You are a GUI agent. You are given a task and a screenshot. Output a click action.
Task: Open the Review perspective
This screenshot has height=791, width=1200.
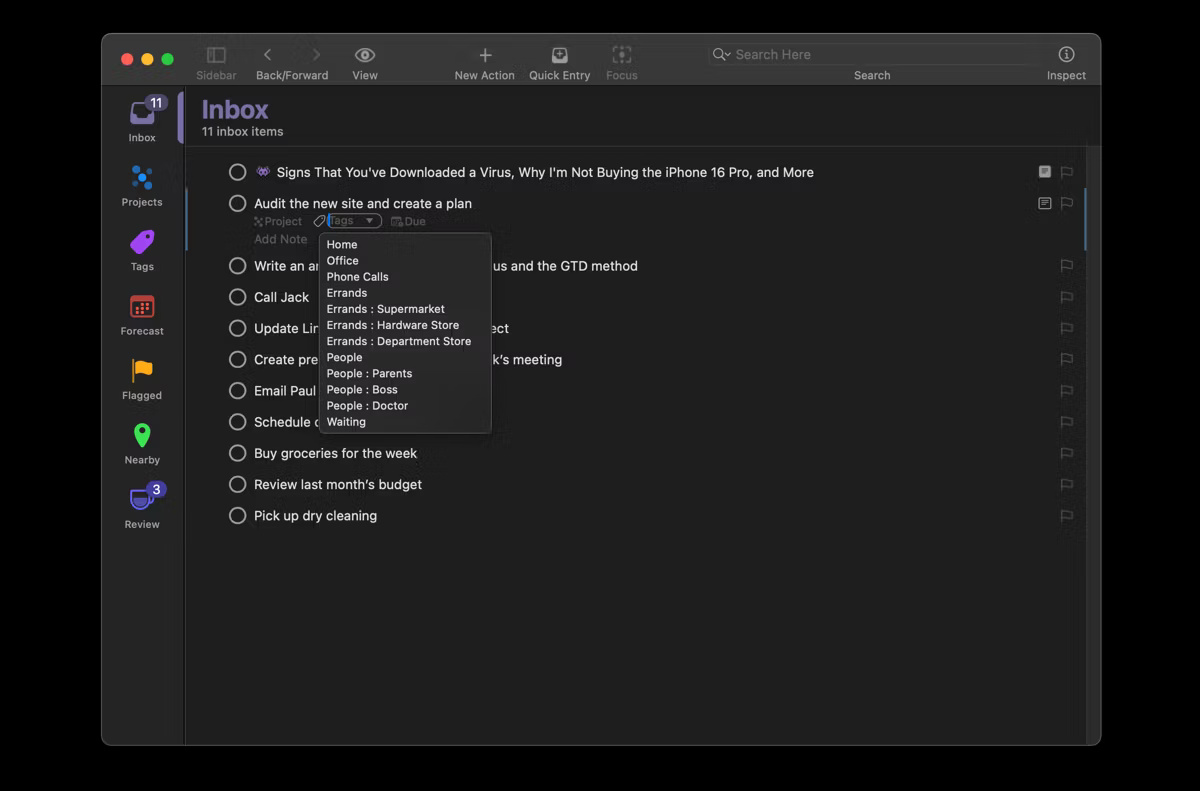(x=141, y=503)
